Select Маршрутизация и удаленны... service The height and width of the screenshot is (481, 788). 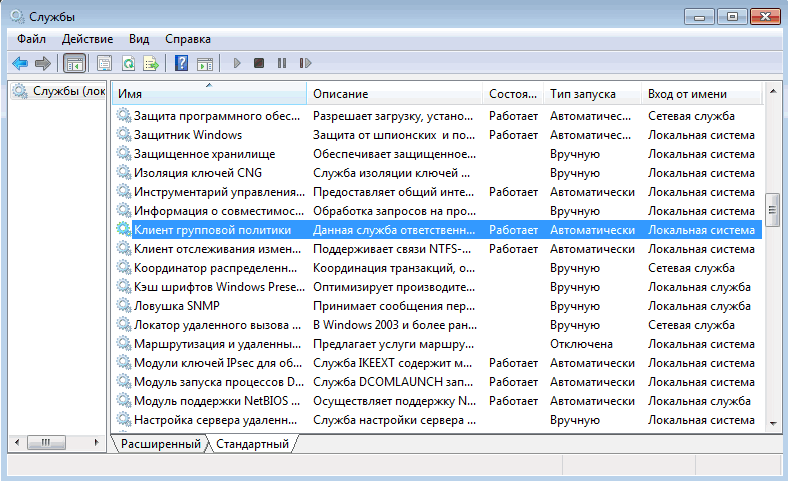(x=217, y=344)
